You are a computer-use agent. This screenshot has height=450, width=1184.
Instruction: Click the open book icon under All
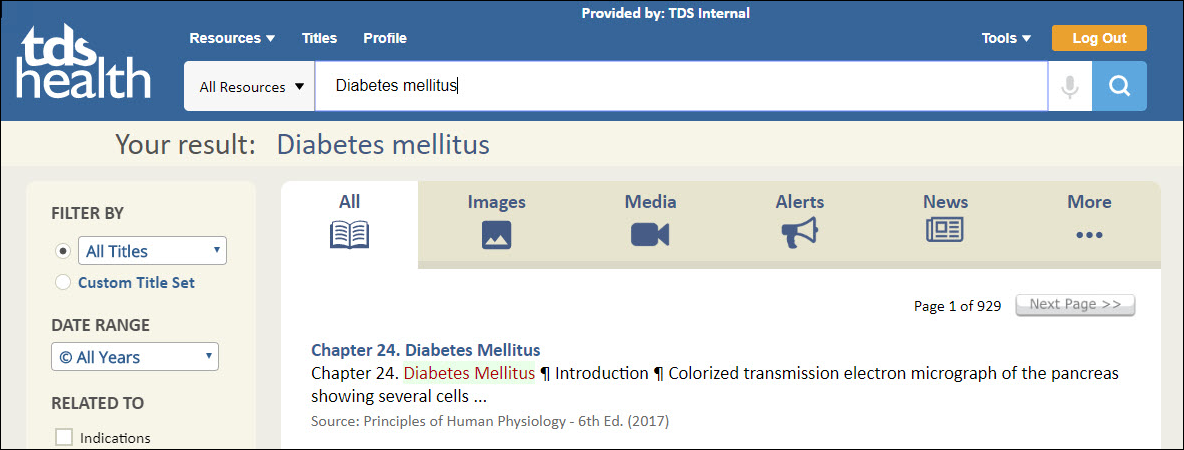pos(349,235)
